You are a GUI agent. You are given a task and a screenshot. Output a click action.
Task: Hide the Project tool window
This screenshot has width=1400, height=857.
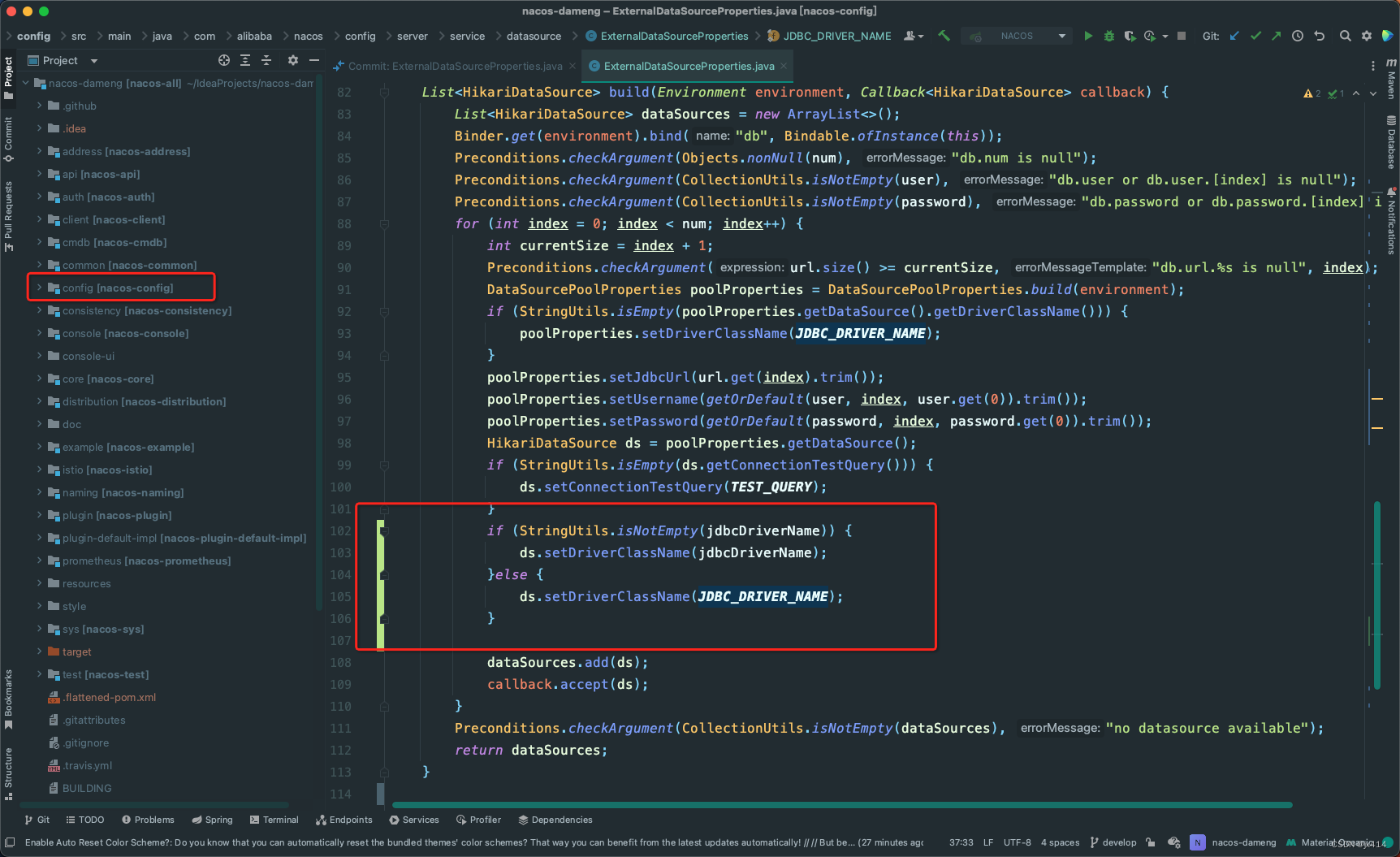[314, 60]
